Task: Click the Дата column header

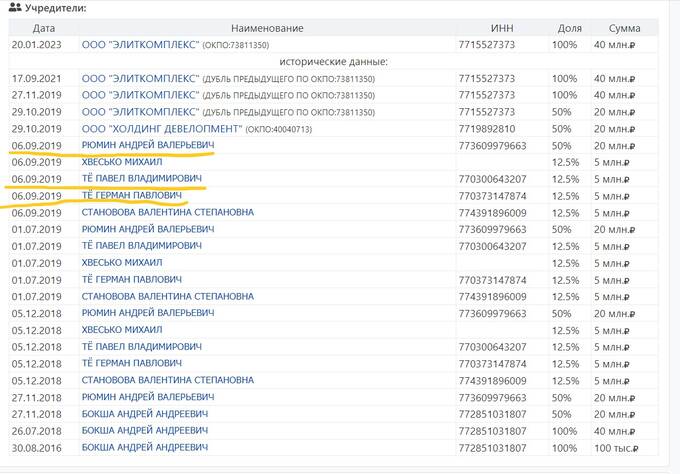Action: 42,29
